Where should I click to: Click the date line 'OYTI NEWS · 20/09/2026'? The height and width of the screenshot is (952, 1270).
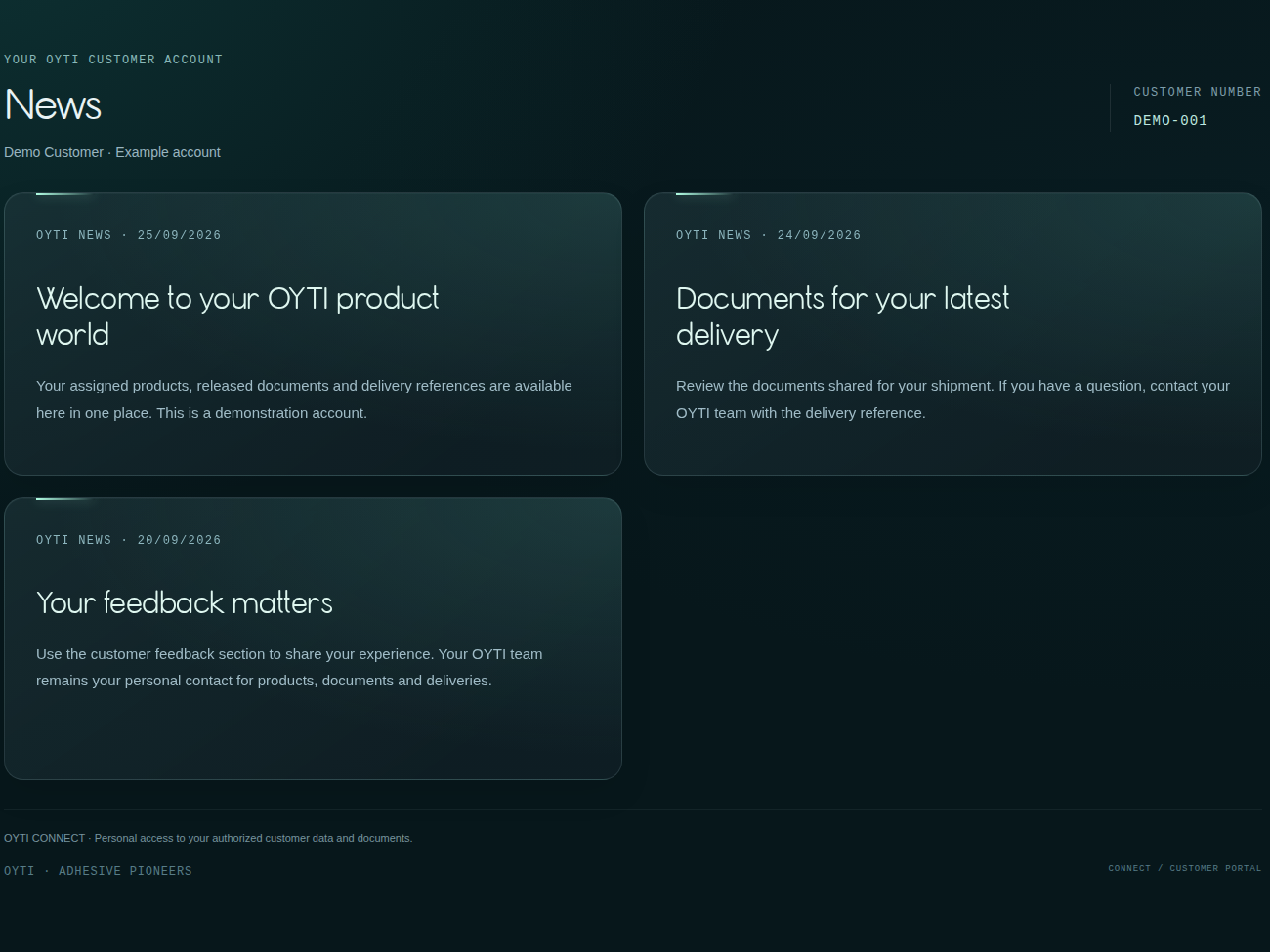129,540
